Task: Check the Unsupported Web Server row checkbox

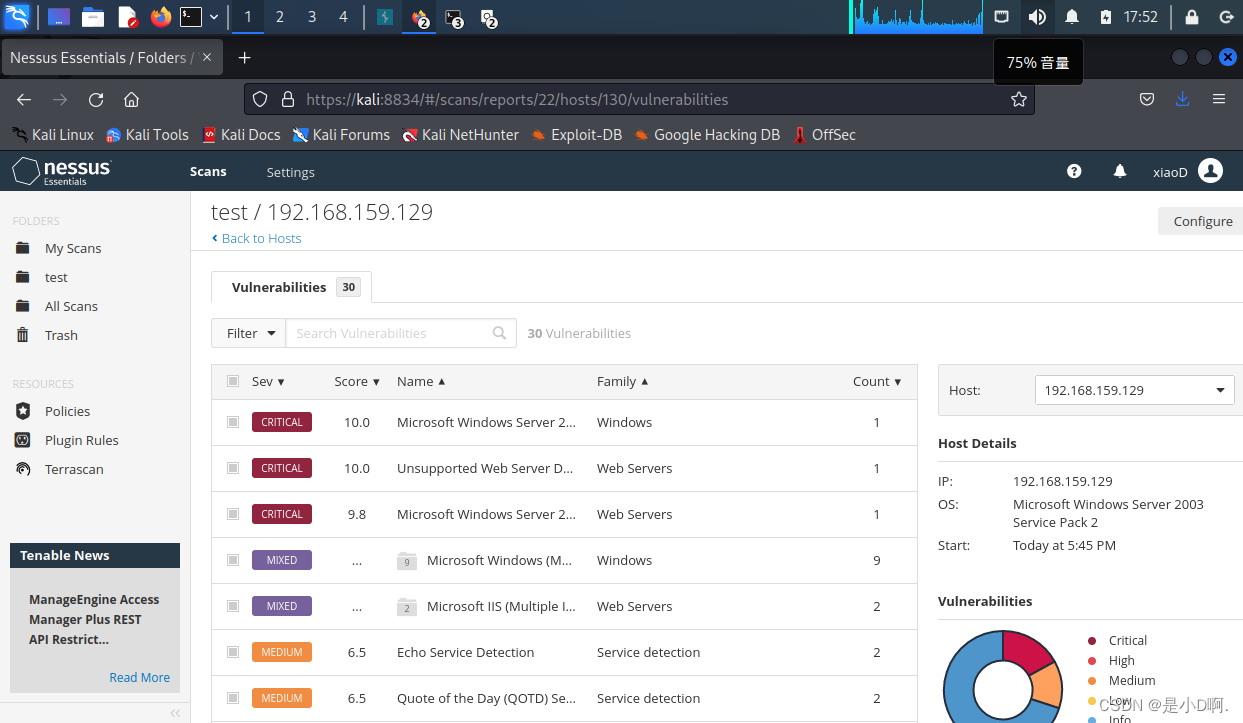Action: tap(233, 468)
